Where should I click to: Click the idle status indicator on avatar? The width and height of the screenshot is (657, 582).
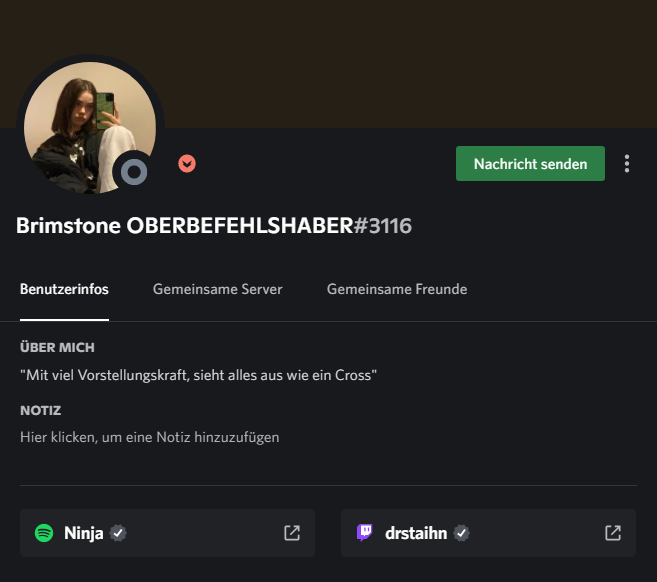coord(134,172)
